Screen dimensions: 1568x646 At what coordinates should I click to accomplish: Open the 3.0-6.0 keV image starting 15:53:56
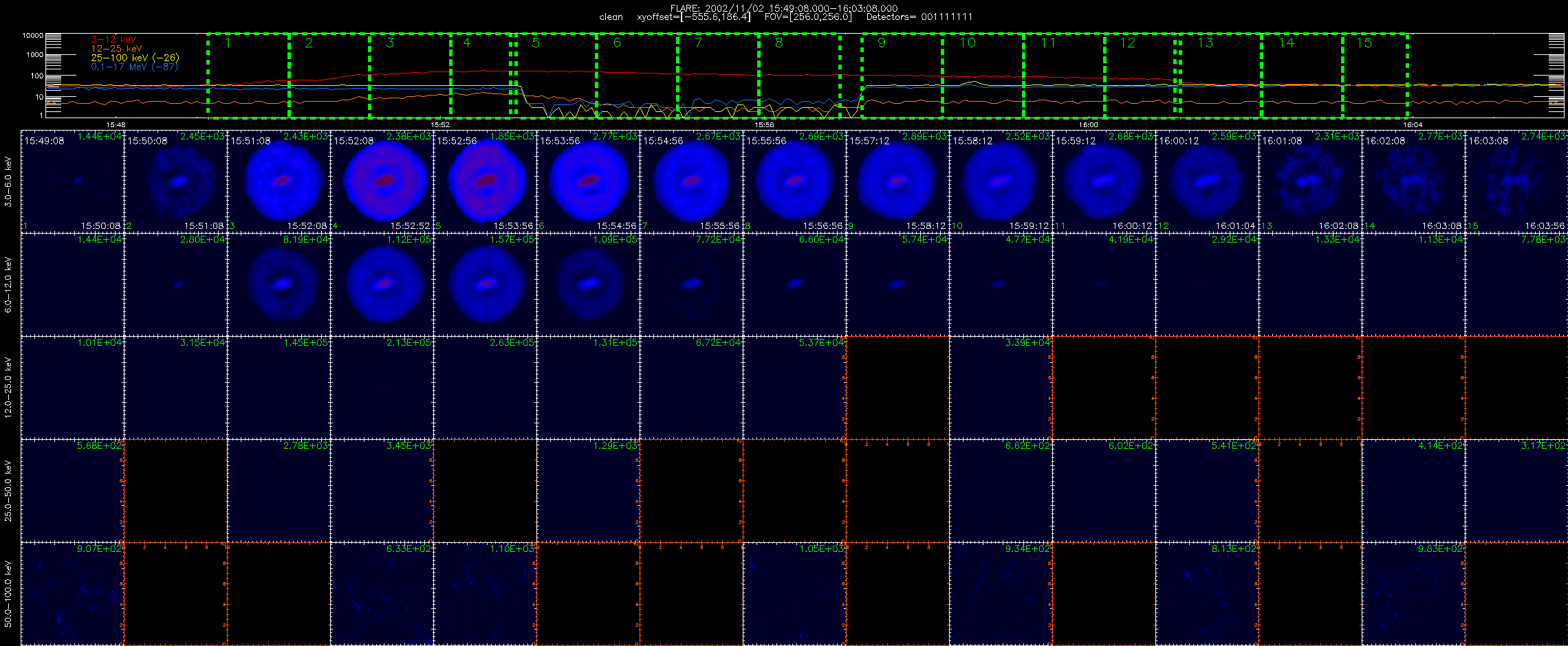point(589,181)
